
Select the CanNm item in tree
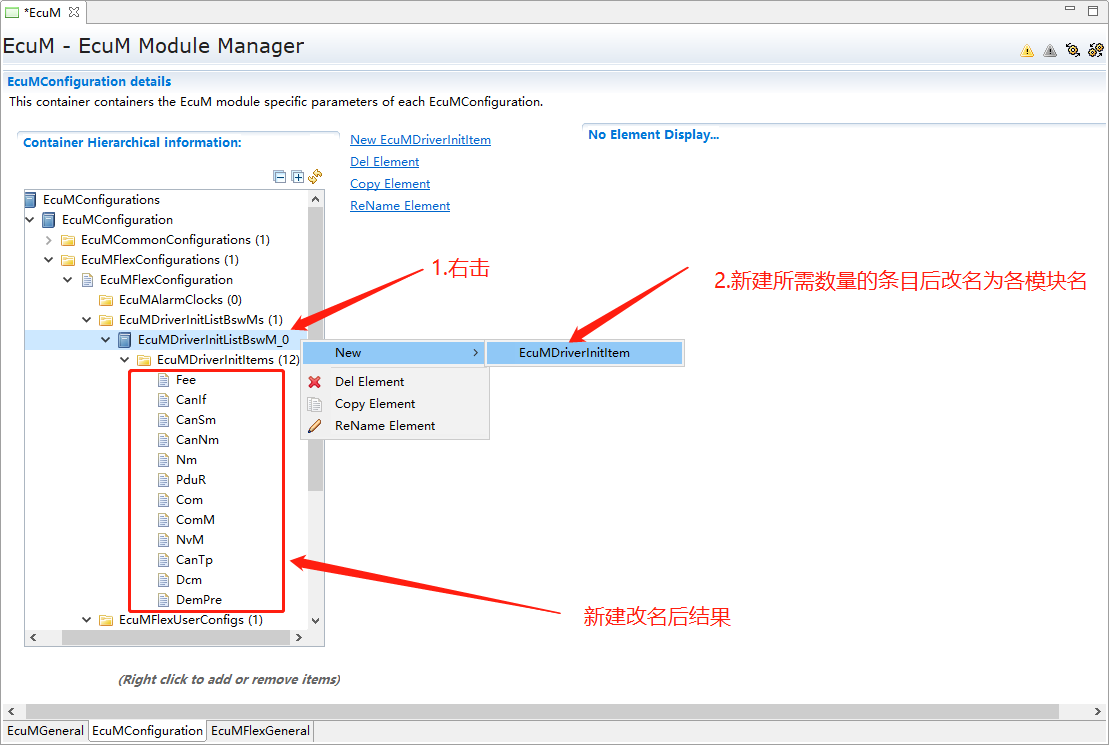coord(197,440)
